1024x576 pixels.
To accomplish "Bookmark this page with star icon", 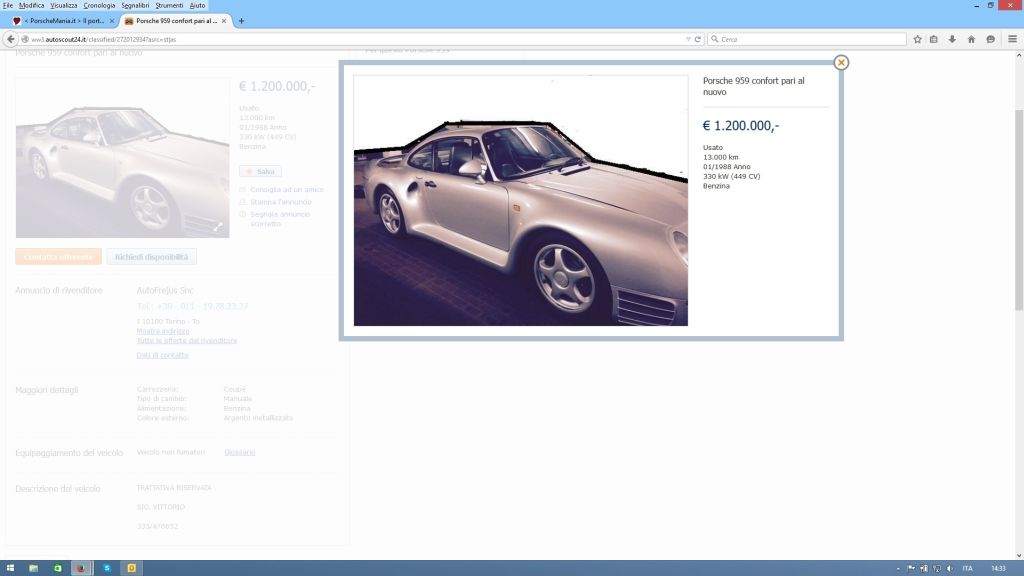I will click(x=918, y=39).
